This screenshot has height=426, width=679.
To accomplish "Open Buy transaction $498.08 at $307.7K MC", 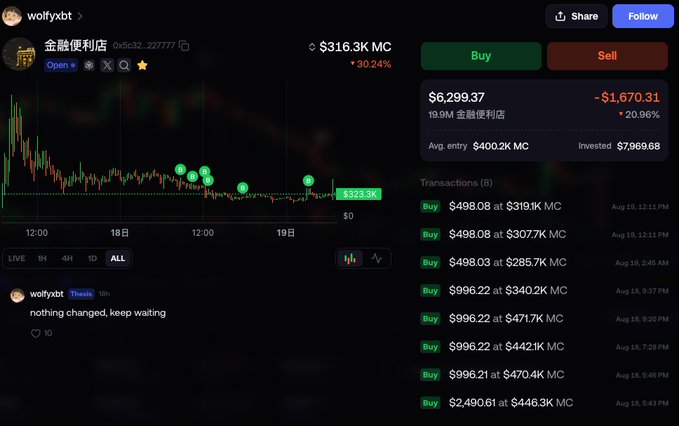I will 544,235.
